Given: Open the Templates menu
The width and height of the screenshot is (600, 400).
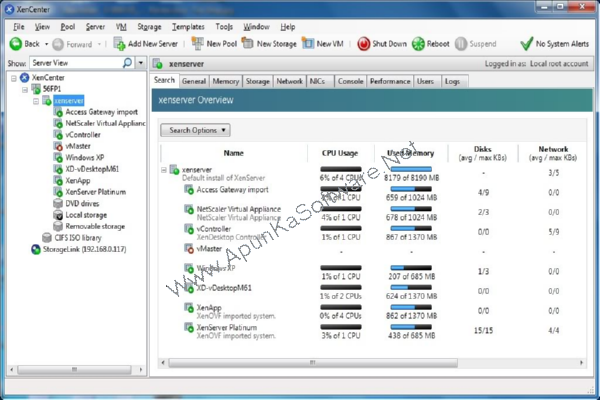Looking at the screenshot, I should tap(188, 27).
